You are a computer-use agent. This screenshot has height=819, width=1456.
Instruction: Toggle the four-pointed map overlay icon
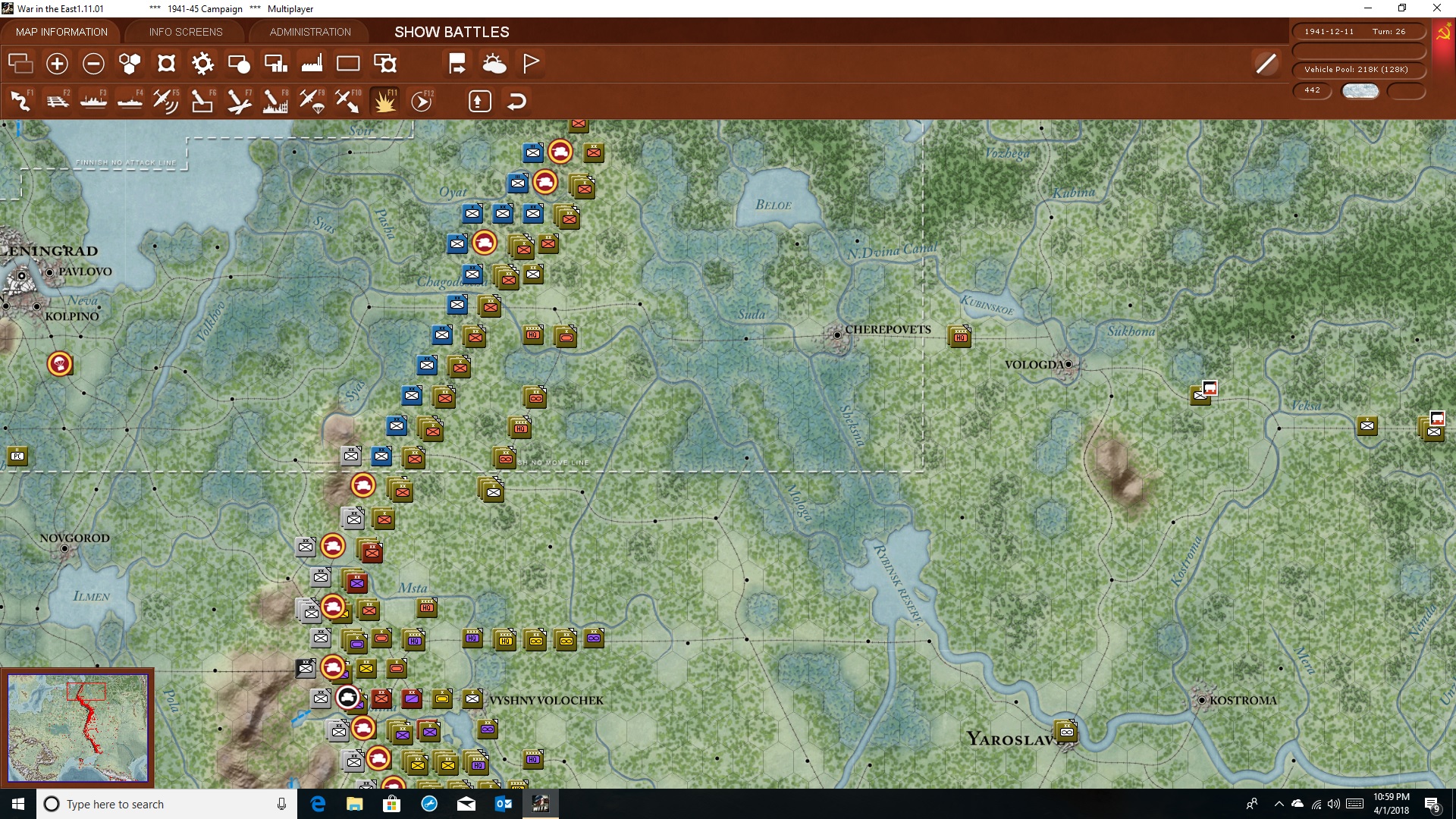click(166, 64)
